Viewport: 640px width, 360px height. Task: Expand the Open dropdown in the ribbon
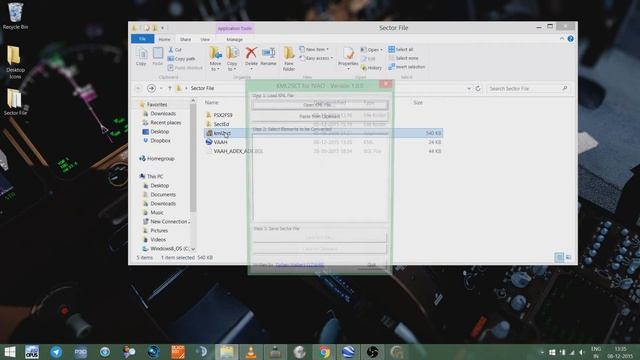[371, 50]
